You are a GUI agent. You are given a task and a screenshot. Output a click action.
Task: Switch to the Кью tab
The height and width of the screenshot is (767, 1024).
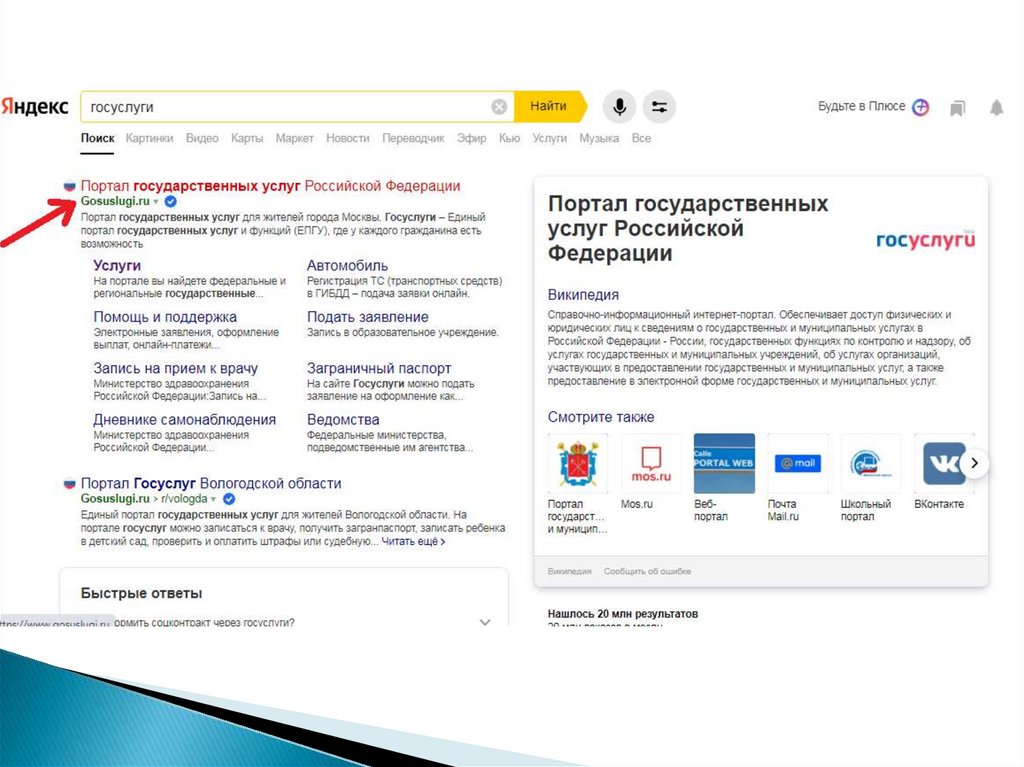pos(509,139)
